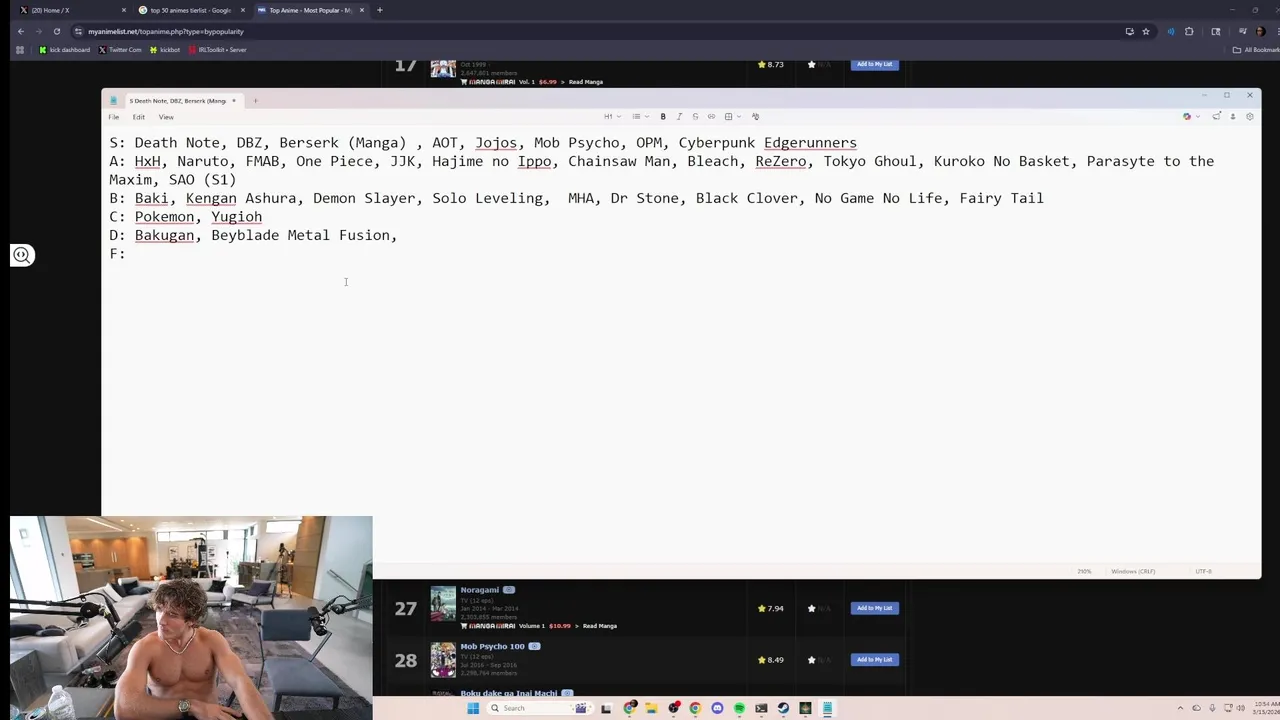This screenshot has height=720, width=1280.
Task: Add a new Notepad tab
Action: pos(255,100)
